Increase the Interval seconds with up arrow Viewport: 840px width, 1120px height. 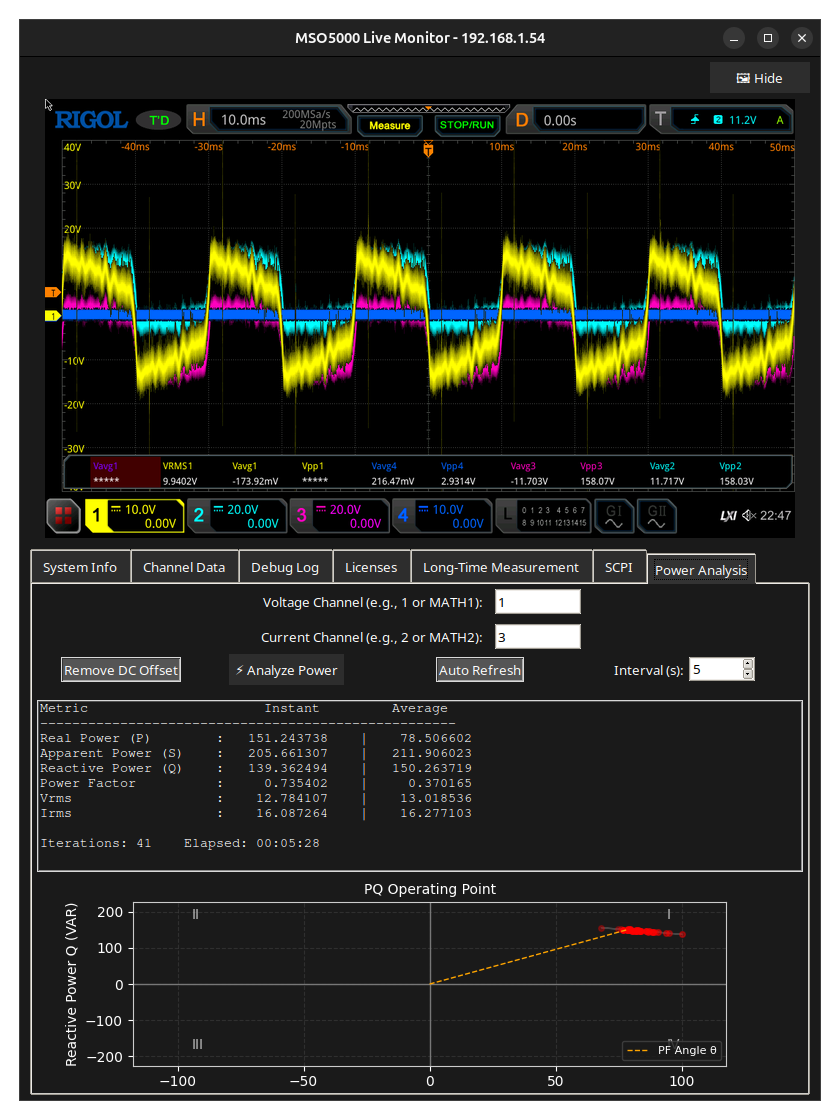[x=748, y=664]
